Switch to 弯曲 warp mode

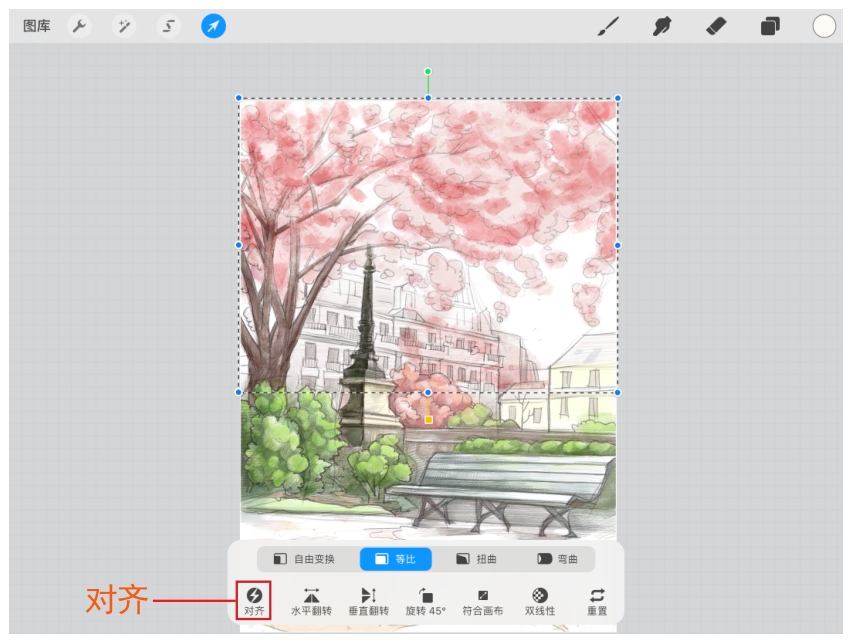558,559
